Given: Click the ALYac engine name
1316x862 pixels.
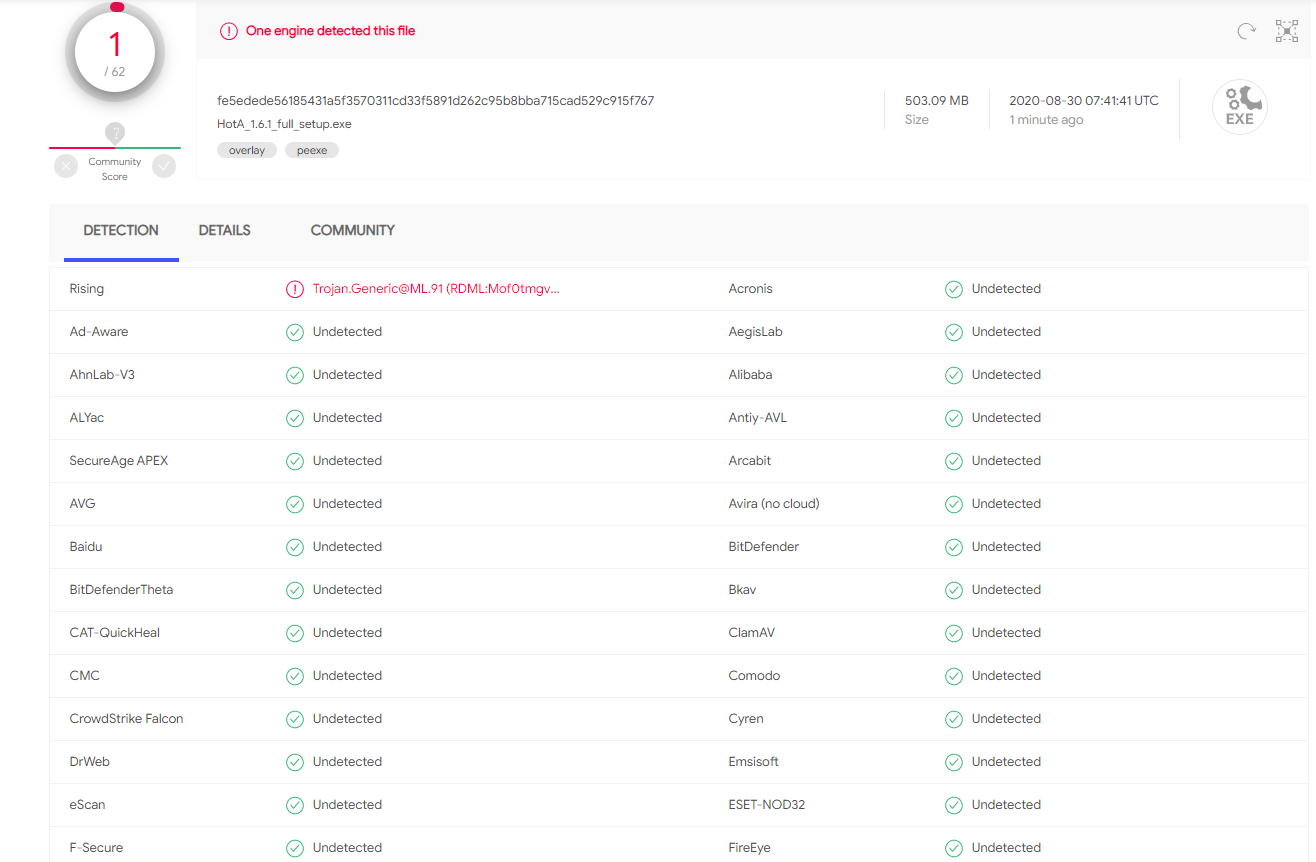Looking at the screenshot, I should (x=87, y=418).
